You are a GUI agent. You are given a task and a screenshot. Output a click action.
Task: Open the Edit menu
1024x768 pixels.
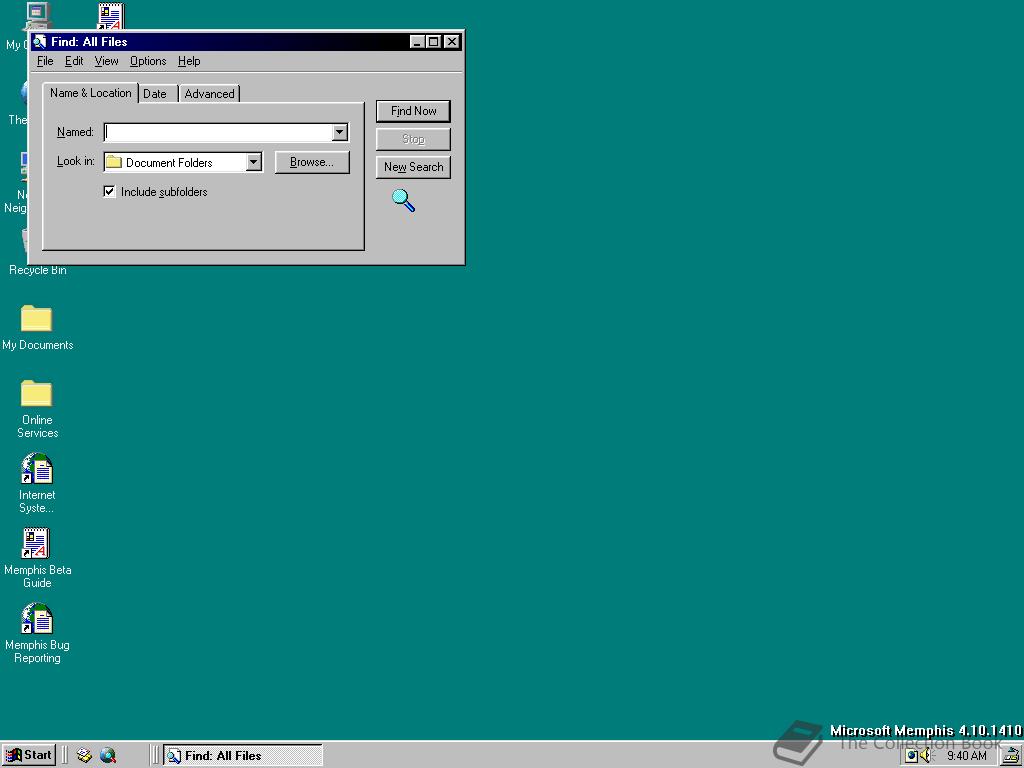coord(74,61)
